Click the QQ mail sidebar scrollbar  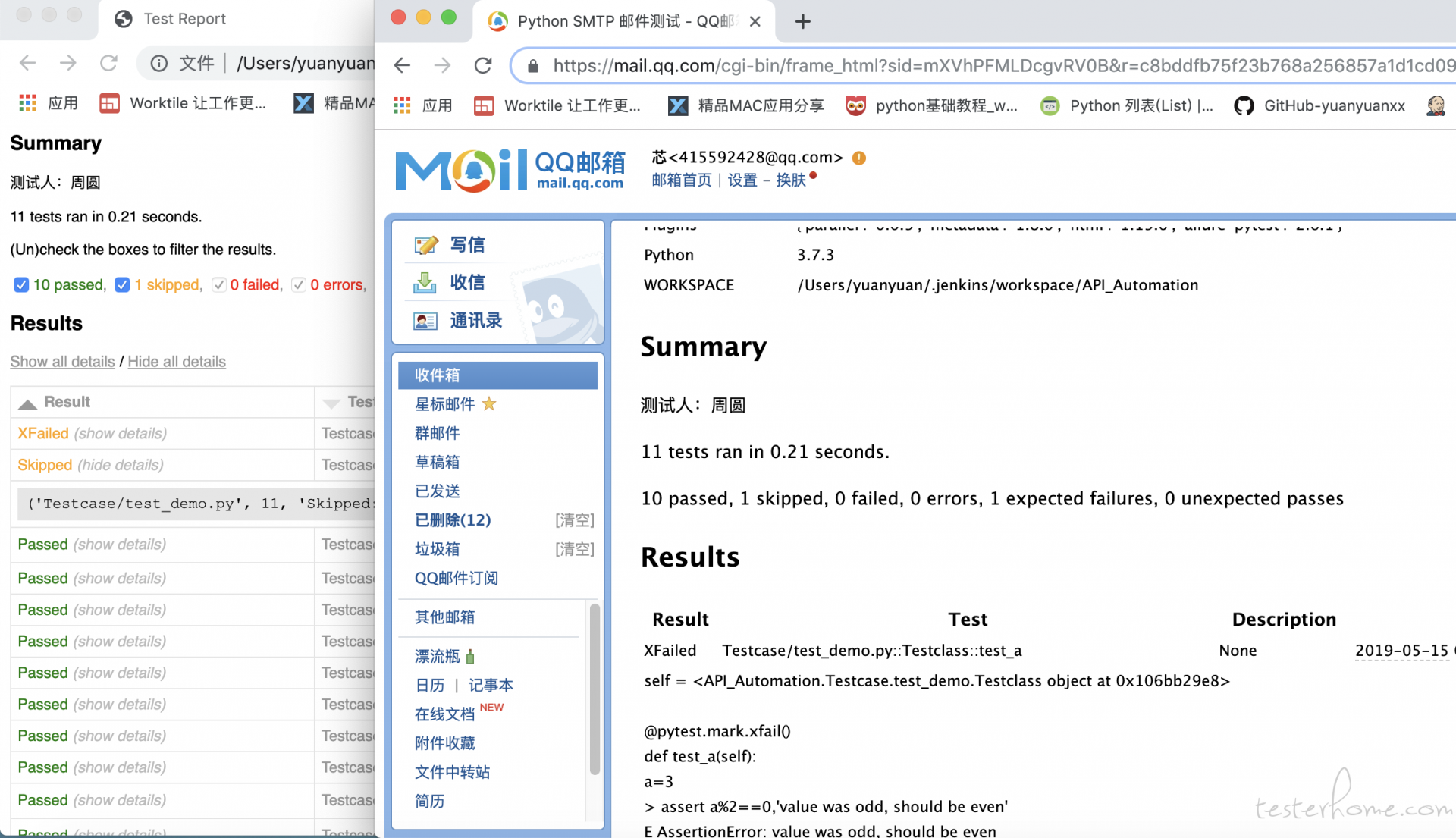tap(595, 689)
